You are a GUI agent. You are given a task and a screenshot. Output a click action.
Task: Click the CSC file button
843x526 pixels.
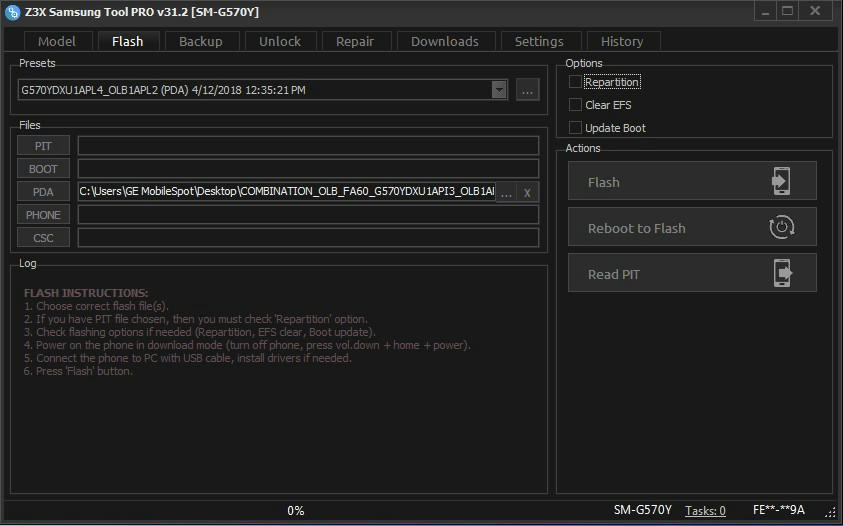point(44,238)
